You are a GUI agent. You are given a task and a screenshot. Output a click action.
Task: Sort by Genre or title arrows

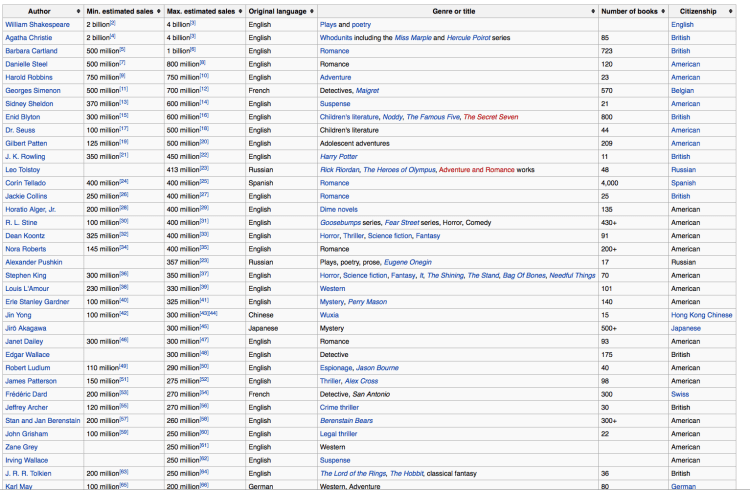click(x=593, y=11)
